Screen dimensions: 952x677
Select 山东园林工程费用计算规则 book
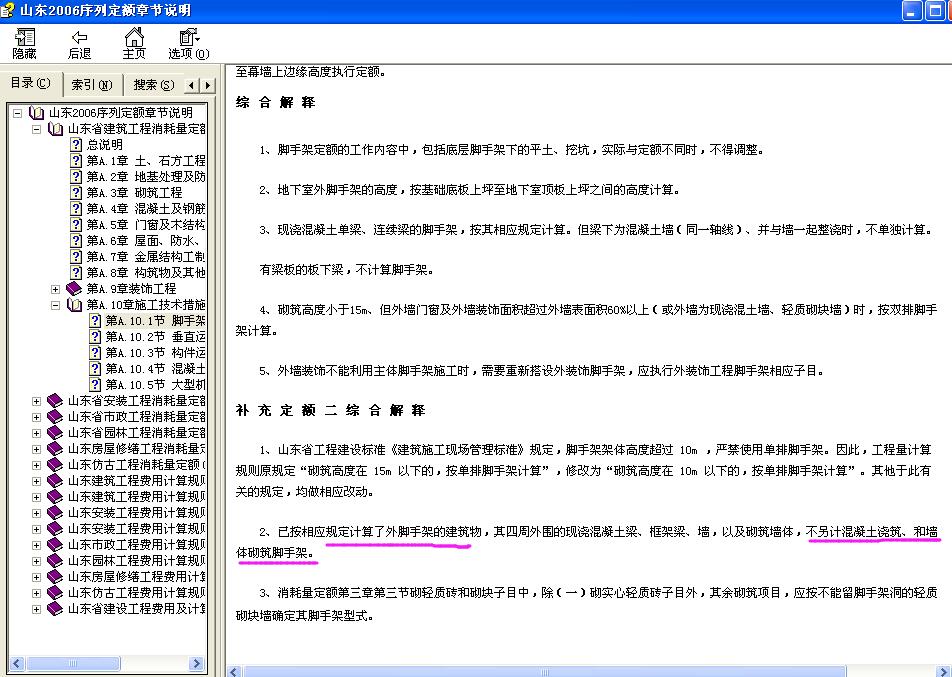pos(137,560)
